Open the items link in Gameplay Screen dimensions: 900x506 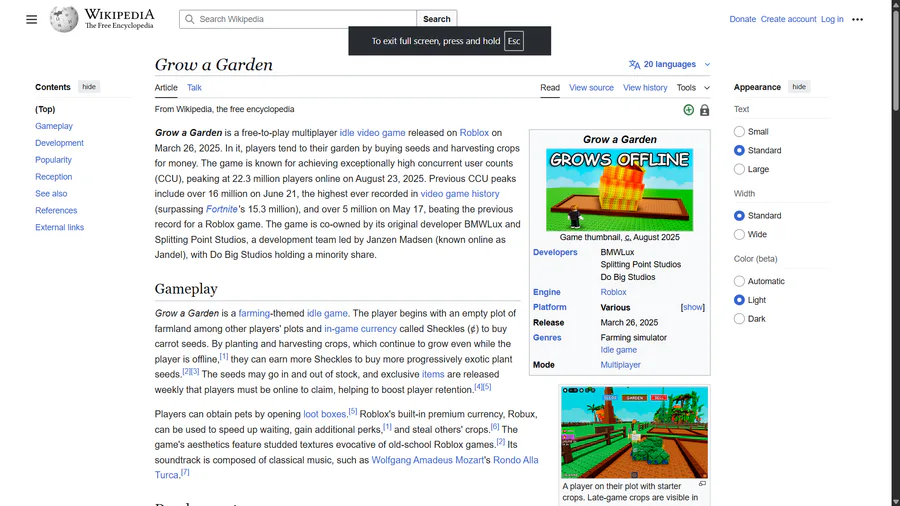pos(433,375)
